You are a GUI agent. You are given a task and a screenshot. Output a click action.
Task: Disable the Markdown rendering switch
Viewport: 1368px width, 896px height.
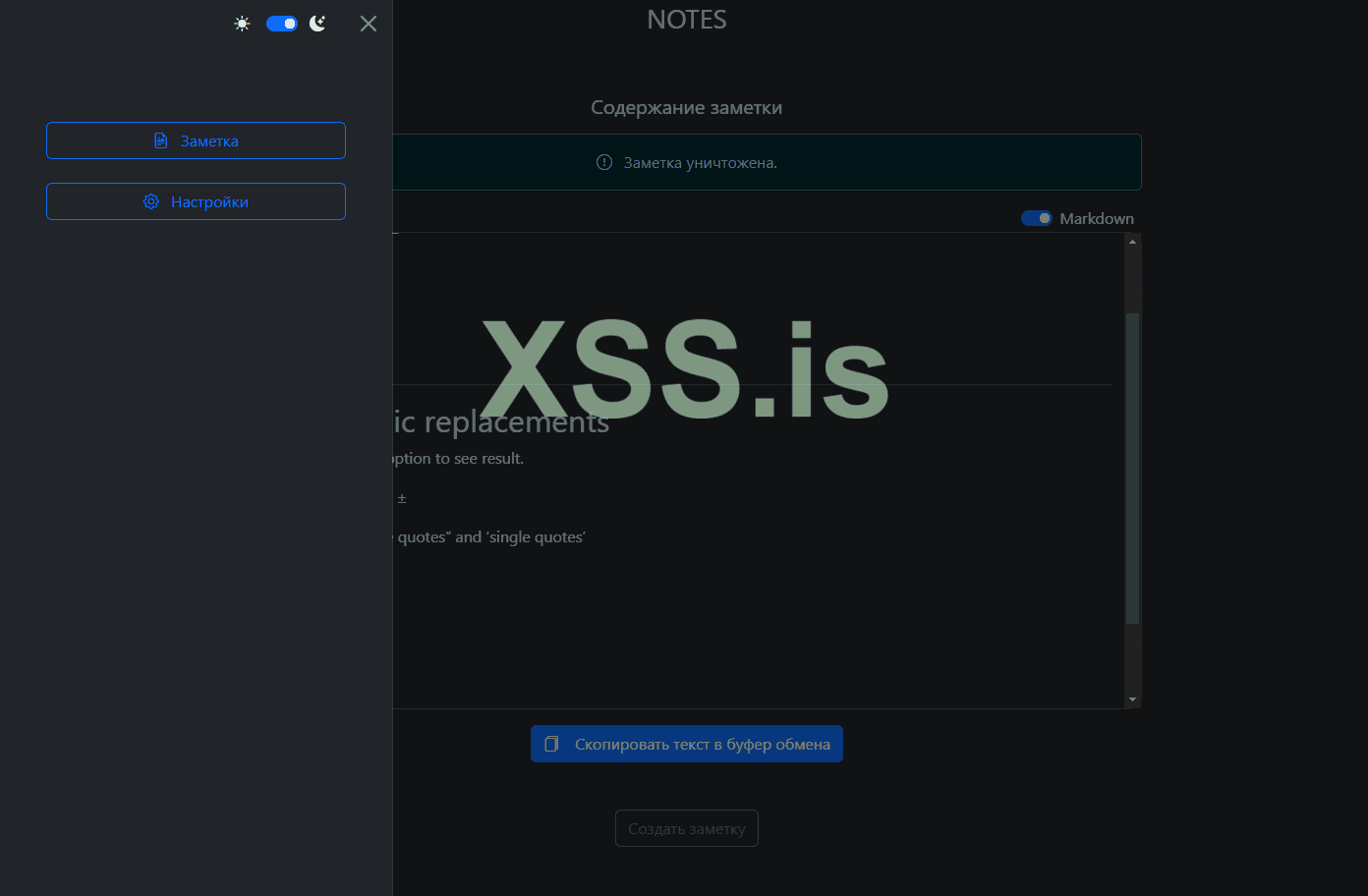click(1036, 218)
